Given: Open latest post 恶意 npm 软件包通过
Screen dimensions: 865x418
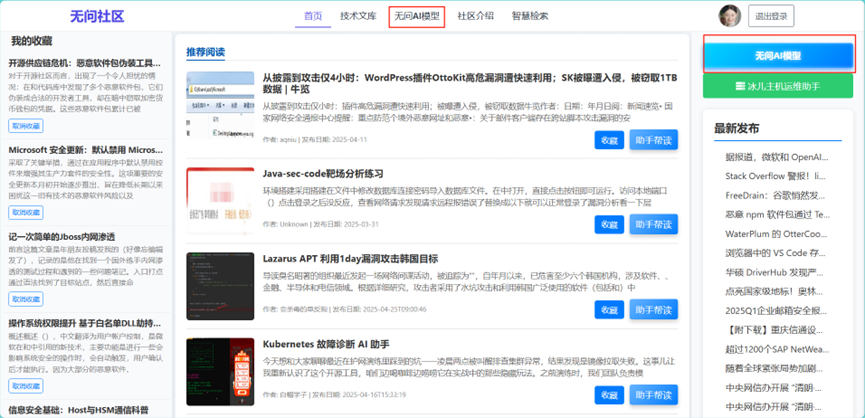Looking at the screenshot, I should point(777,214).
